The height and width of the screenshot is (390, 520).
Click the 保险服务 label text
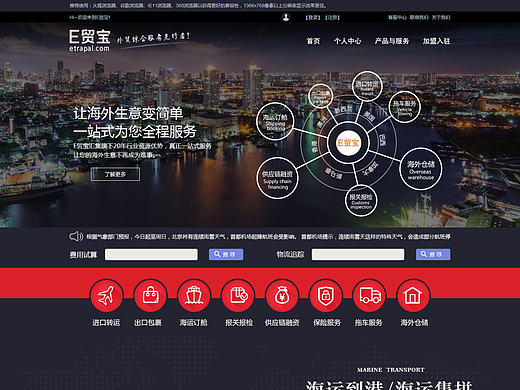tap(327, 323)
